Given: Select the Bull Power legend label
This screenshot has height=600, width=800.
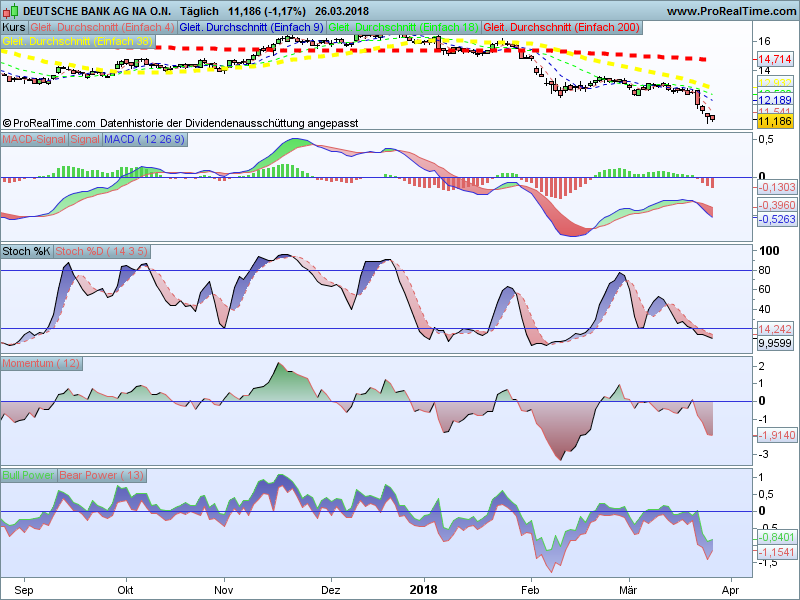Looking at the screenshot, I should pos(28,476).
